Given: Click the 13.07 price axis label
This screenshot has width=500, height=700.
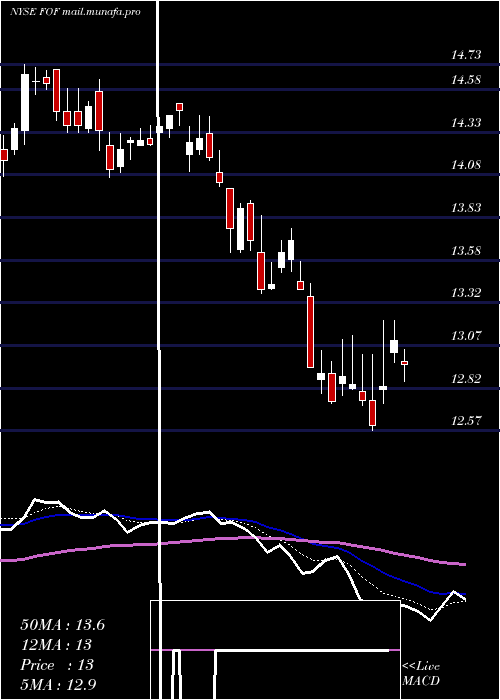Looking at the screenshot, I should click(466, 335).
